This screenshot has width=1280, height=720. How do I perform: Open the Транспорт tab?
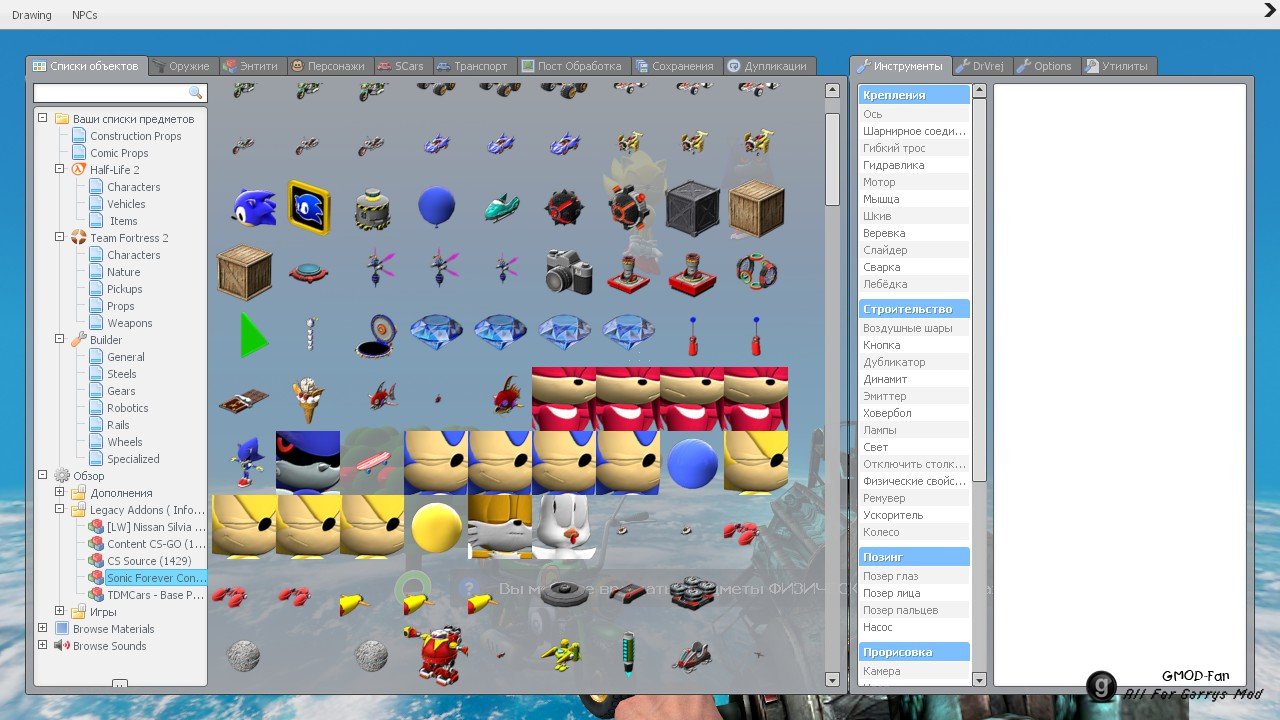[473, 66]
